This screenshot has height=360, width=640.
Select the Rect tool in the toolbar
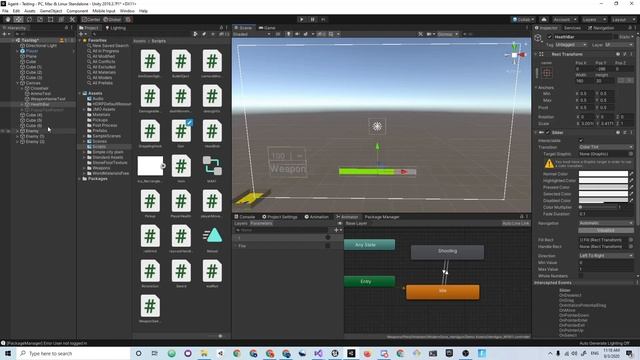[x=51, y=19]
